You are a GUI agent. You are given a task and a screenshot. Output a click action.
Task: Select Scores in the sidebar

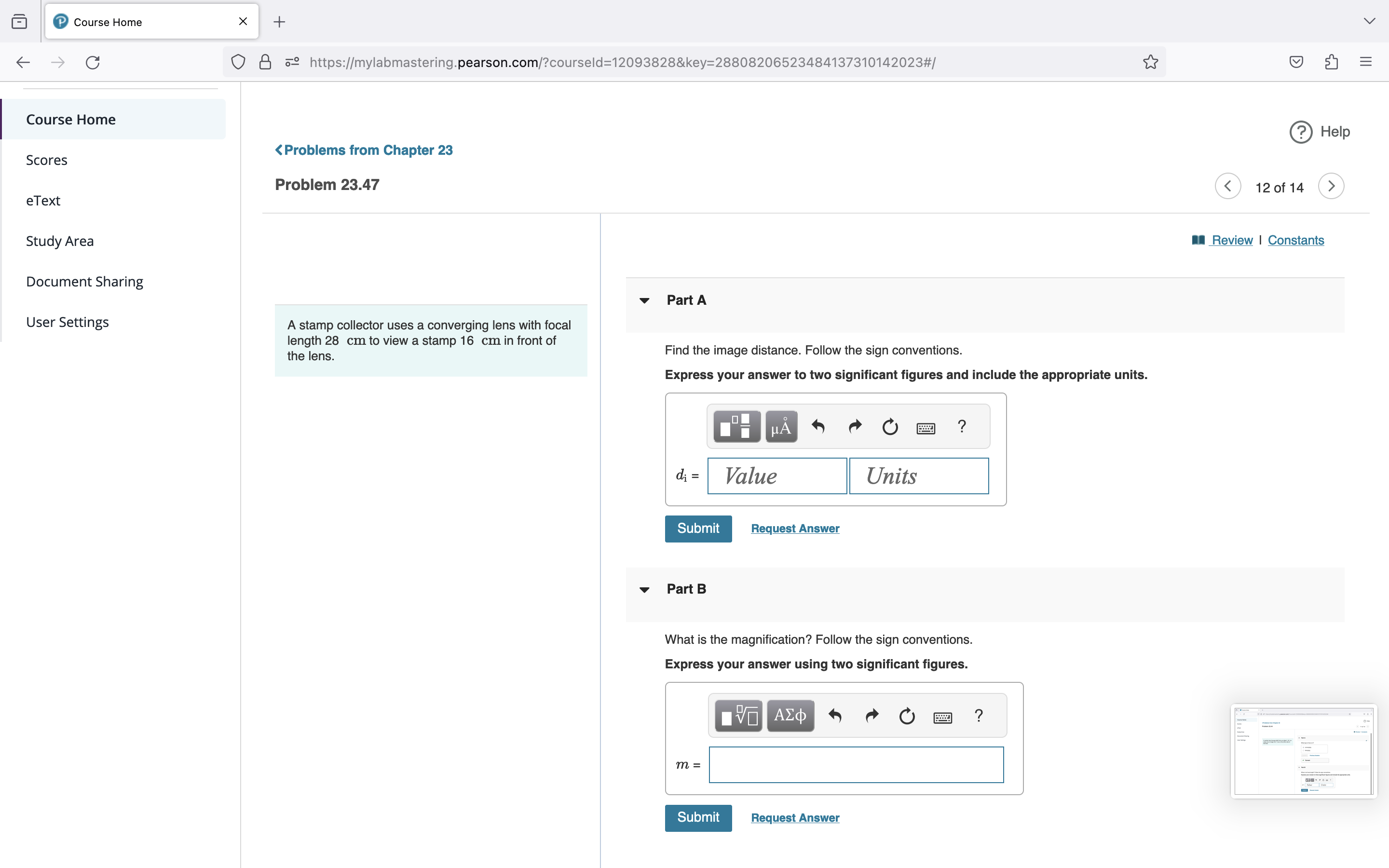[46, 160]
